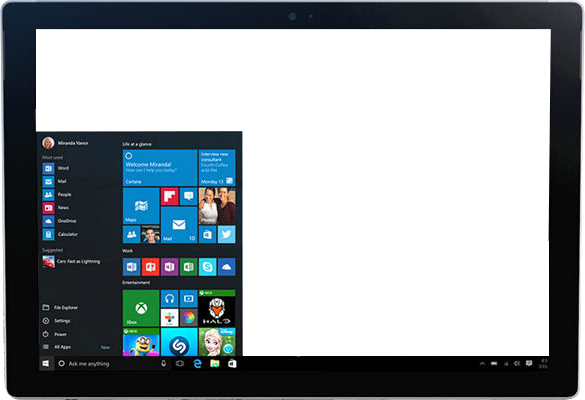This screenshot has height=400, width=585.
Task: Open the Groove Music headphones tile
Action: (169, 299)
